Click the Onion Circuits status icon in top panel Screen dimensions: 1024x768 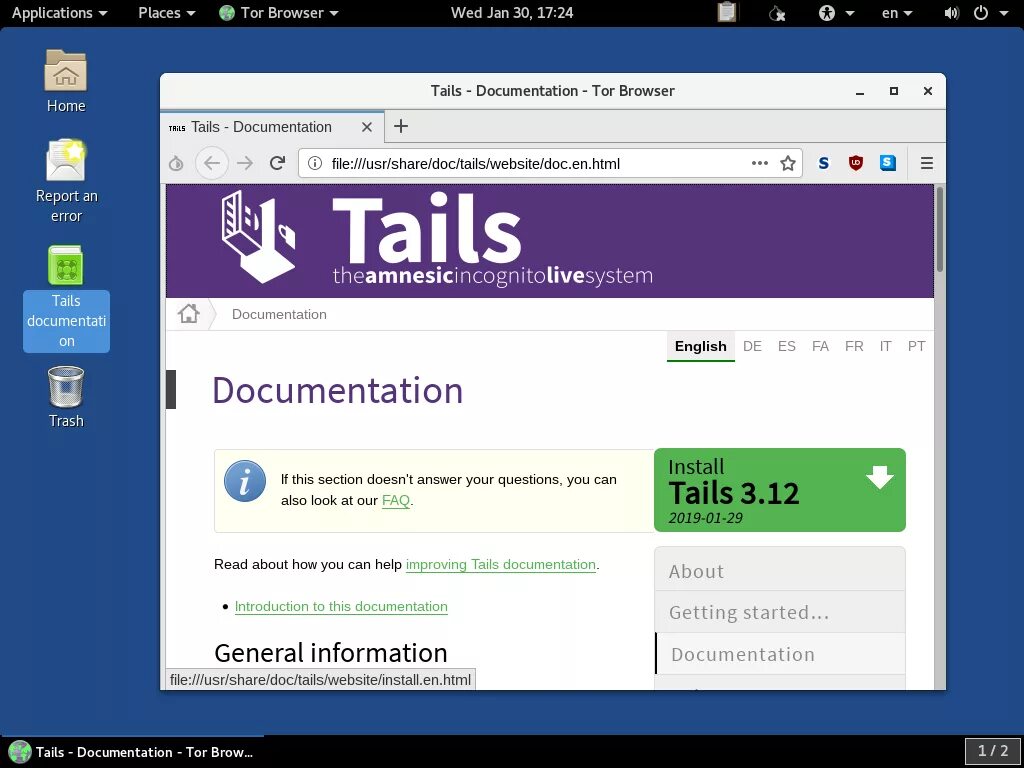pyautogui.click(x=776, y=12)
